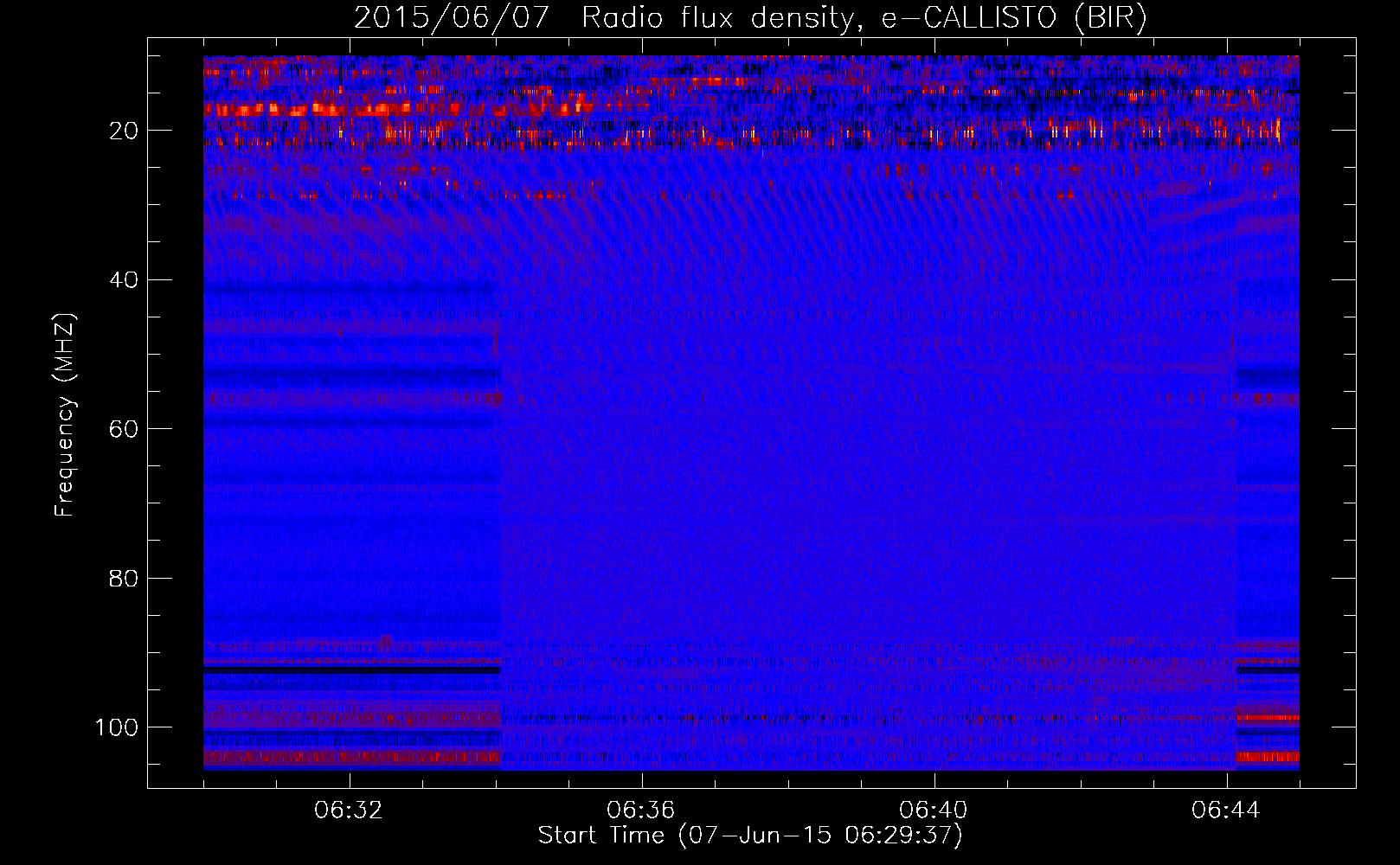Click the 100 frequency tick label
1400x865 pixels.
click(x=118, y=727)
